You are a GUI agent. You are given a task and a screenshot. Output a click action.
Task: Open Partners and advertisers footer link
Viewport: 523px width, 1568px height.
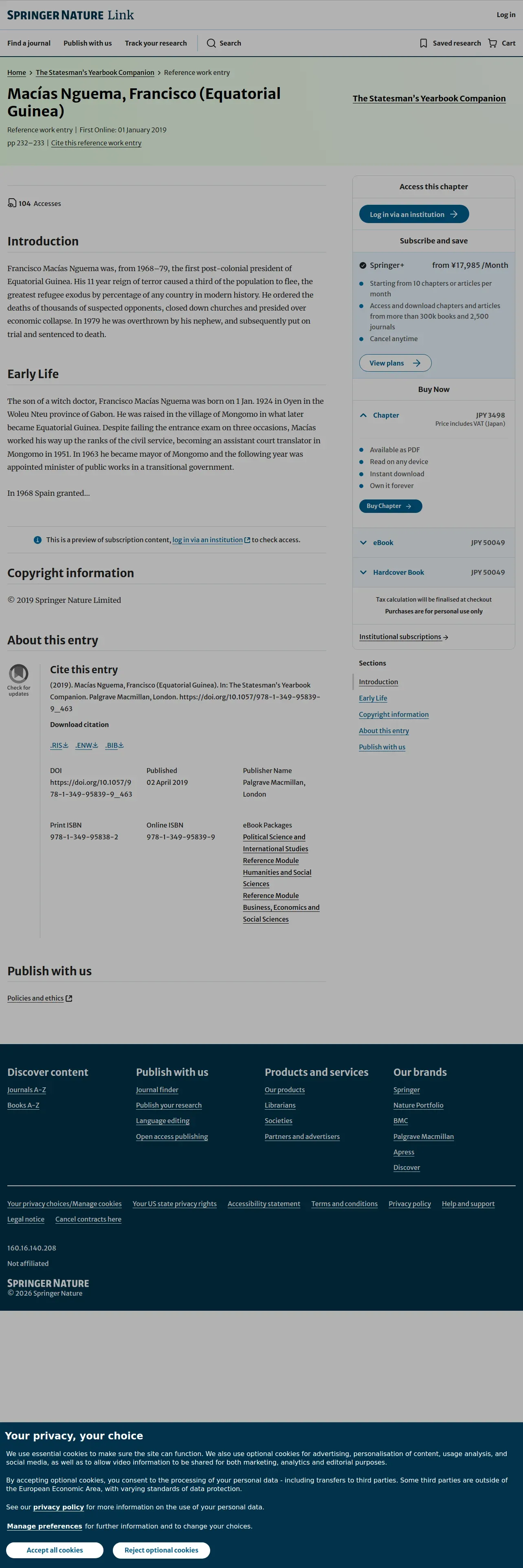(x=302, y=1137)
